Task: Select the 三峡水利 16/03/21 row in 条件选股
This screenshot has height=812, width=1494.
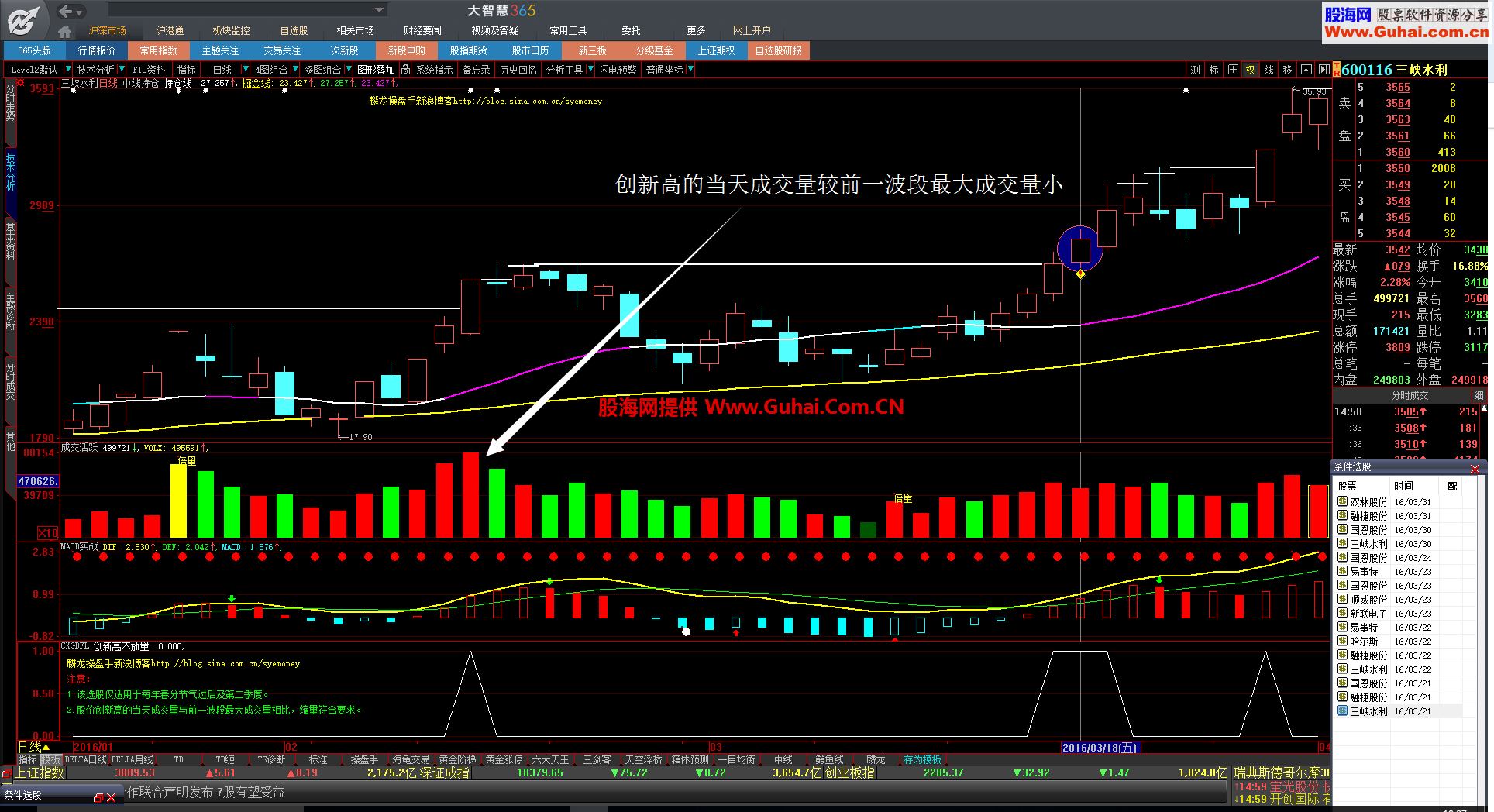Action: click(1399, 711)
